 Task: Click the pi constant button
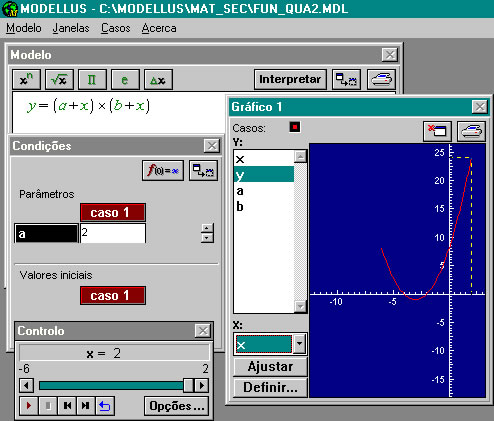pos(92,80)
